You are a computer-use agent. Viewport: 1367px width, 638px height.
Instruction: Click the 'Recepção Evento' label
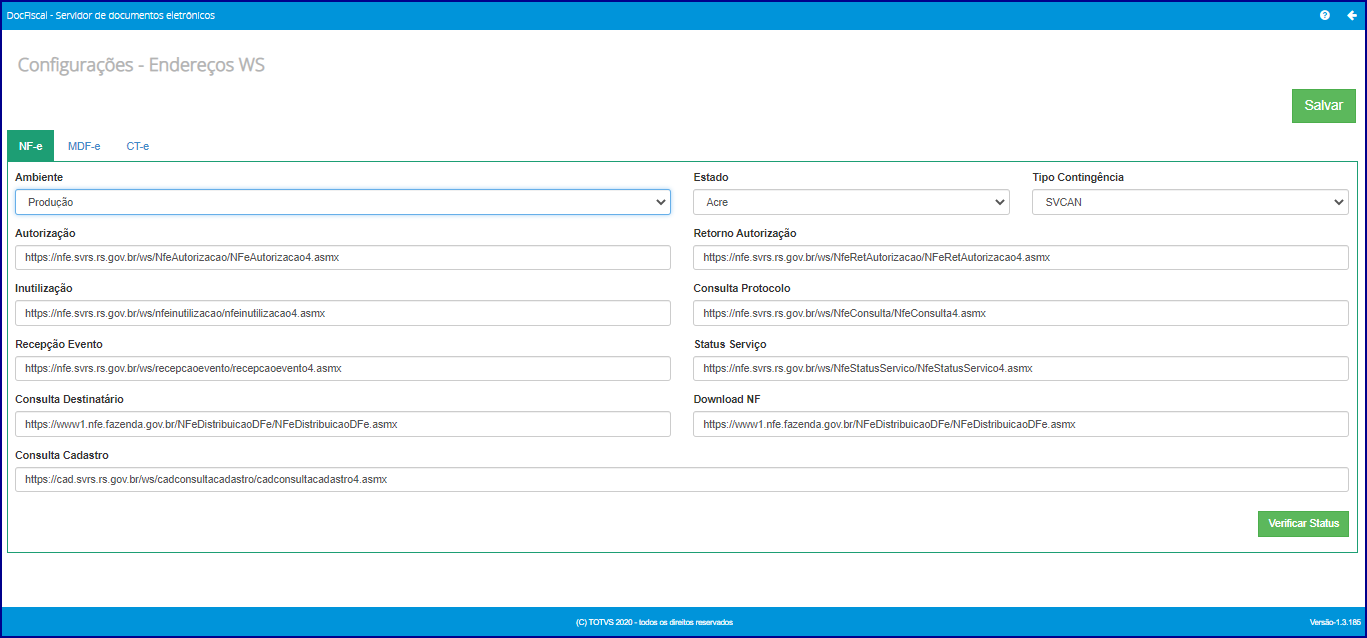(59, 344)
